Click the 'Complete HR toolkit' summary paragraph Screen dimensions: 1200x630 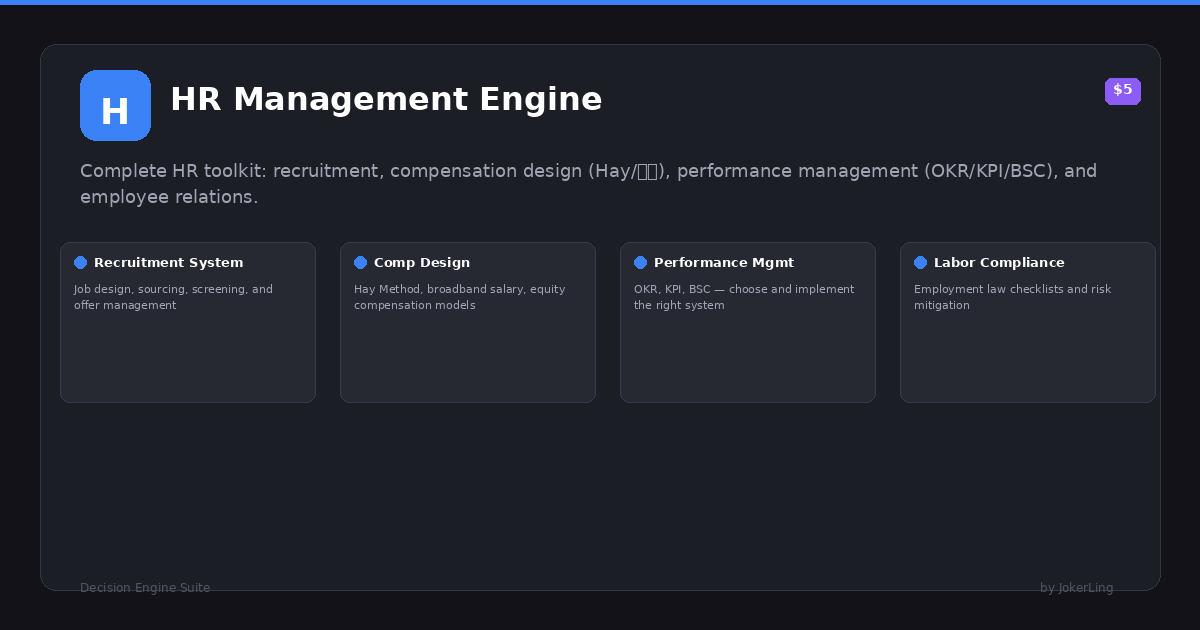pyautogui.click(x=589, y=184)
